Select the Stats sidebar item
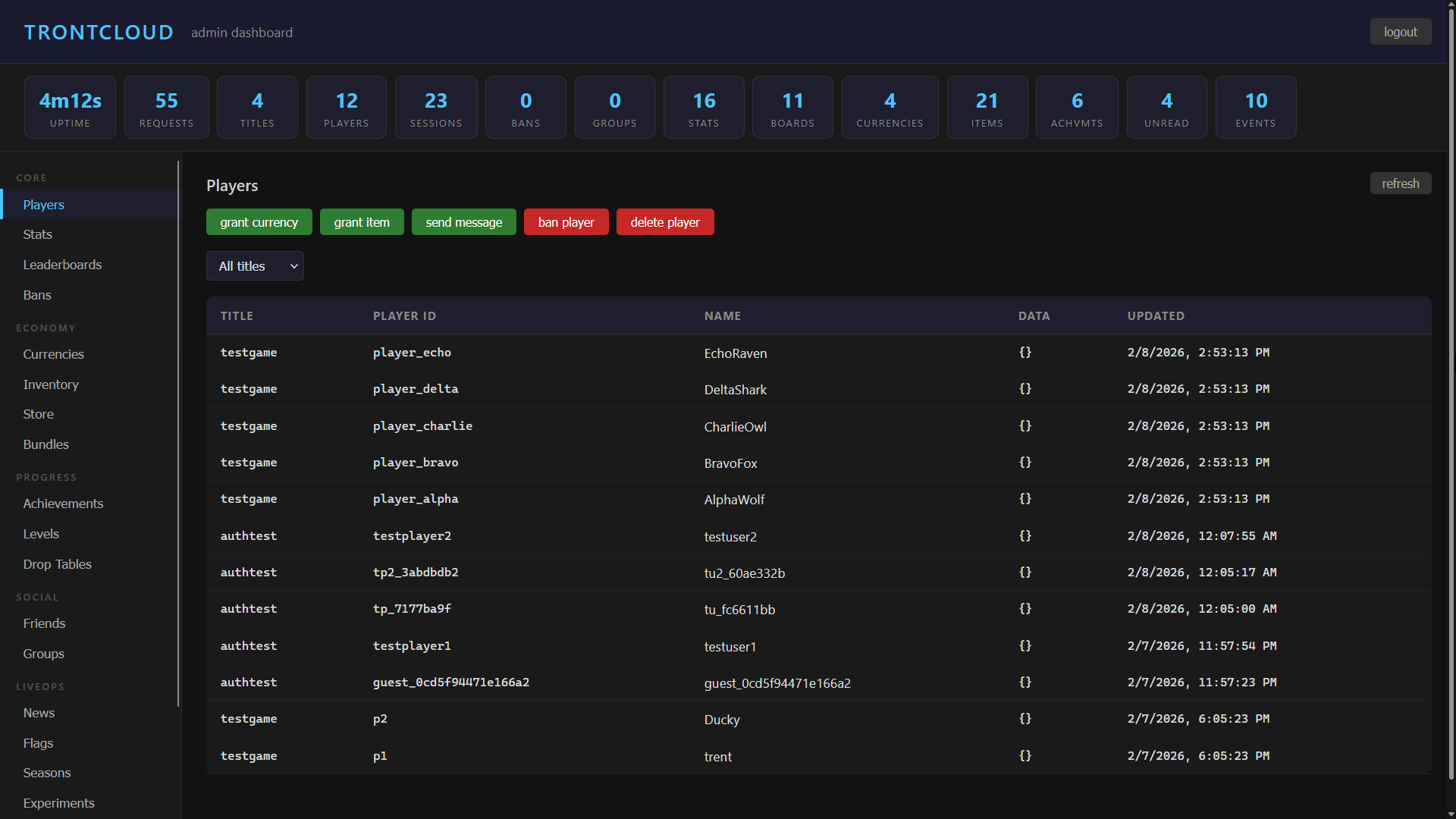Image resolution: width=1456 pixels, height=819 pixels. click(x=37, y=234)
